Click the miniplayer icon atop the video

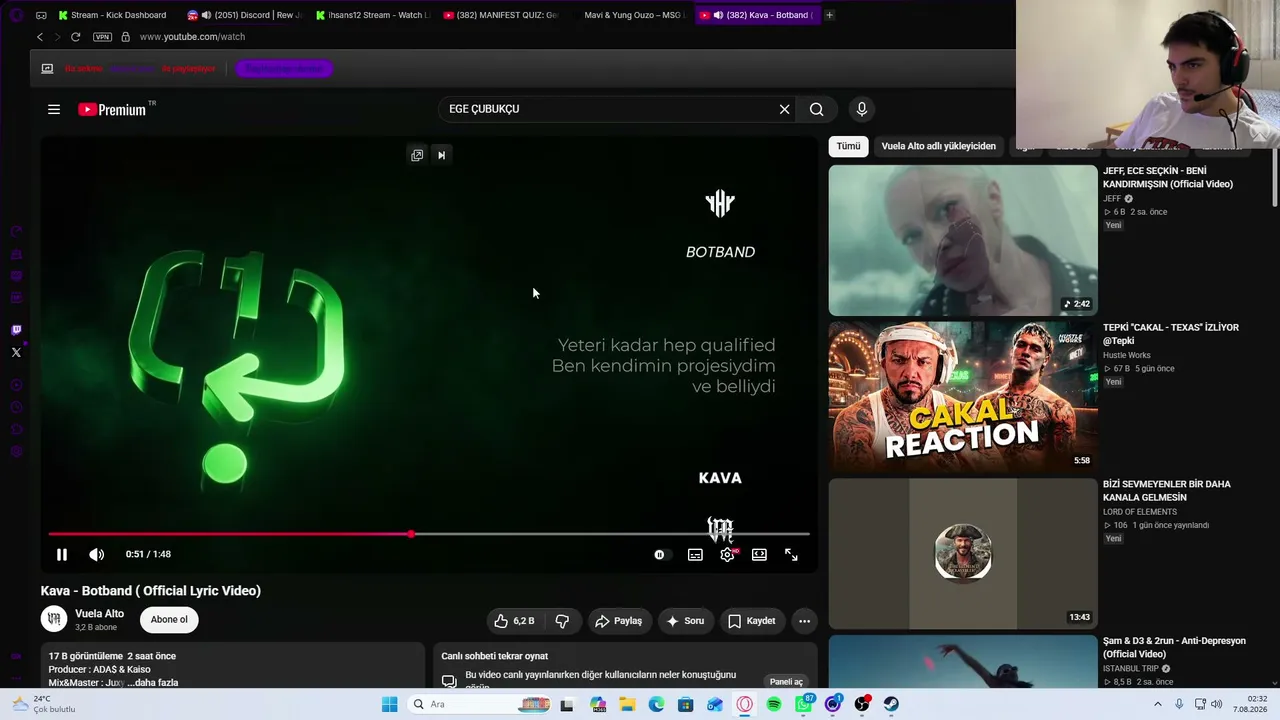pos(417,155)
